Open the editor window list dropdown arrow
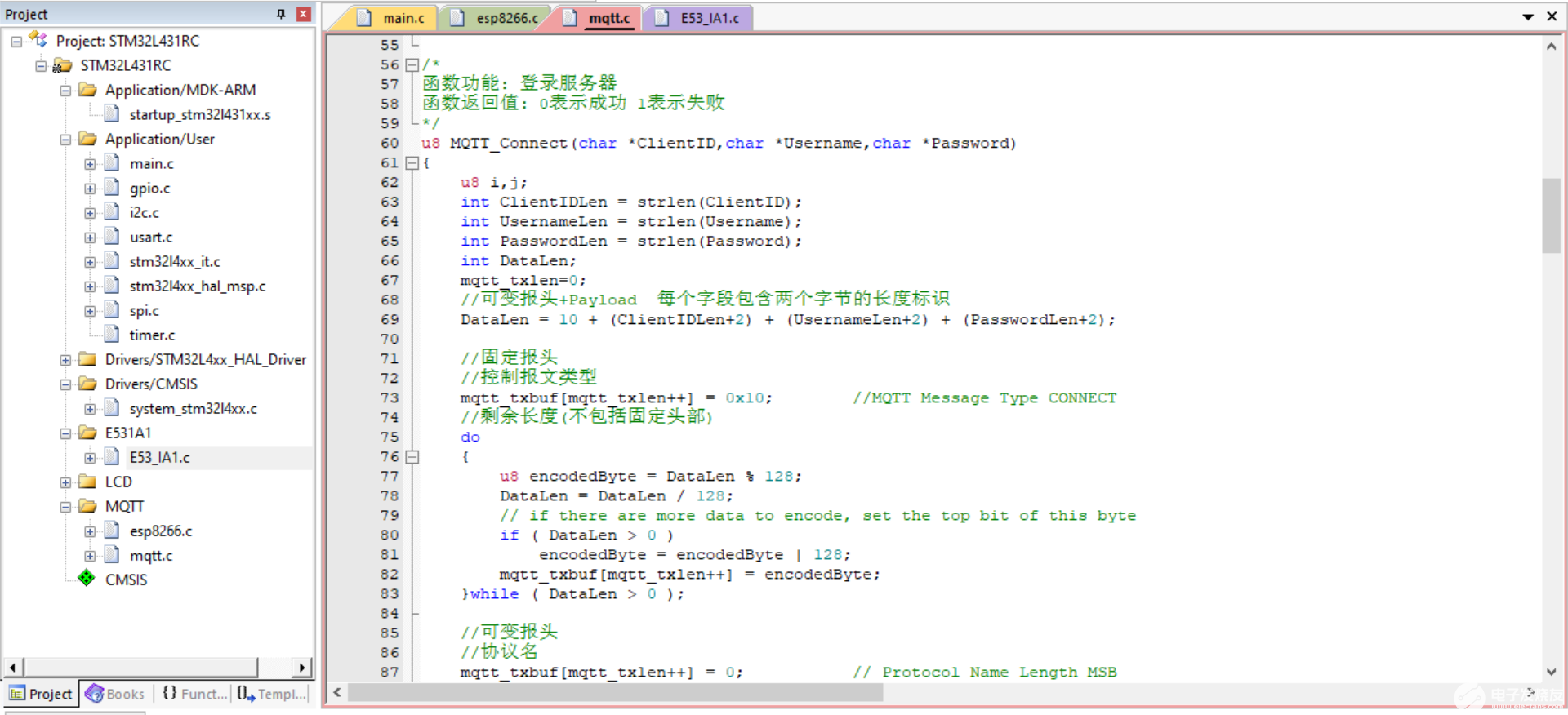Image resolution: width=1568 pixels, height=715 pixels. (1528, 16)
